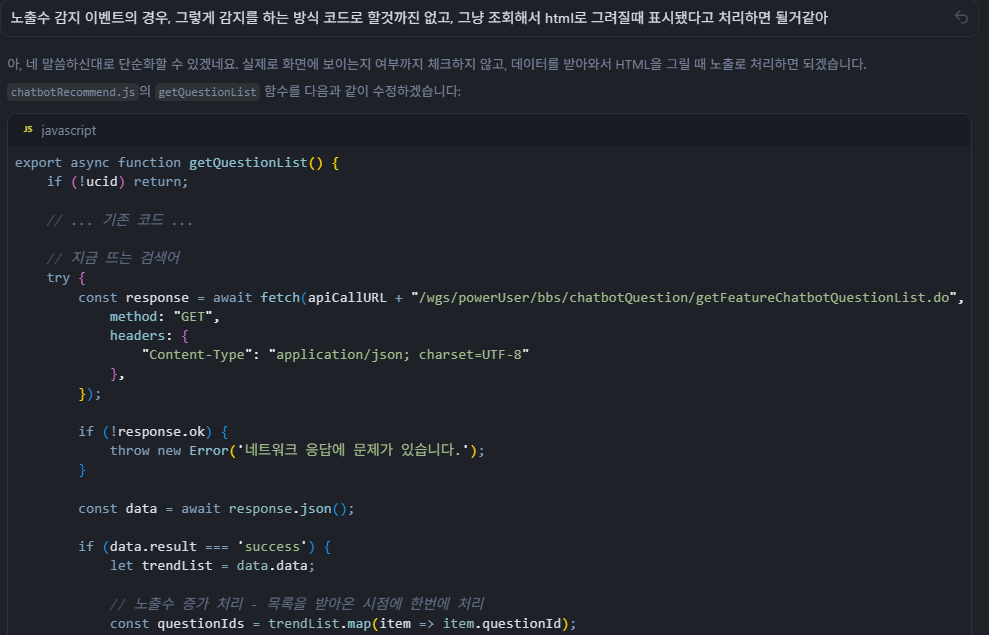Viewport: 989px width, 635px height.
Task: Click the method: "GET" line
Action: pyautogui.click(x=164, y=316)
